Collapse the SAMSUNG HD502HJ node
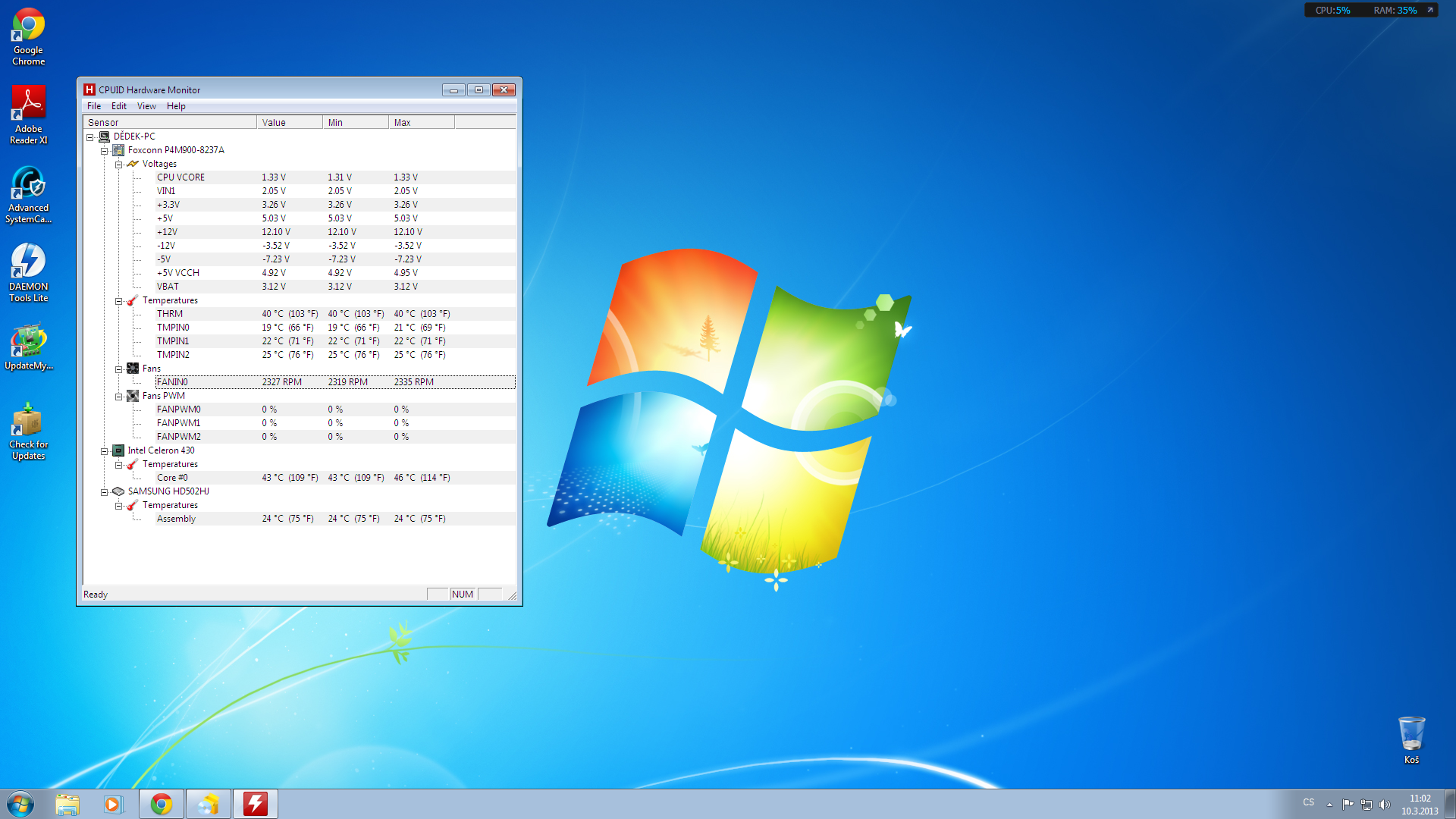 click(104, 492)
